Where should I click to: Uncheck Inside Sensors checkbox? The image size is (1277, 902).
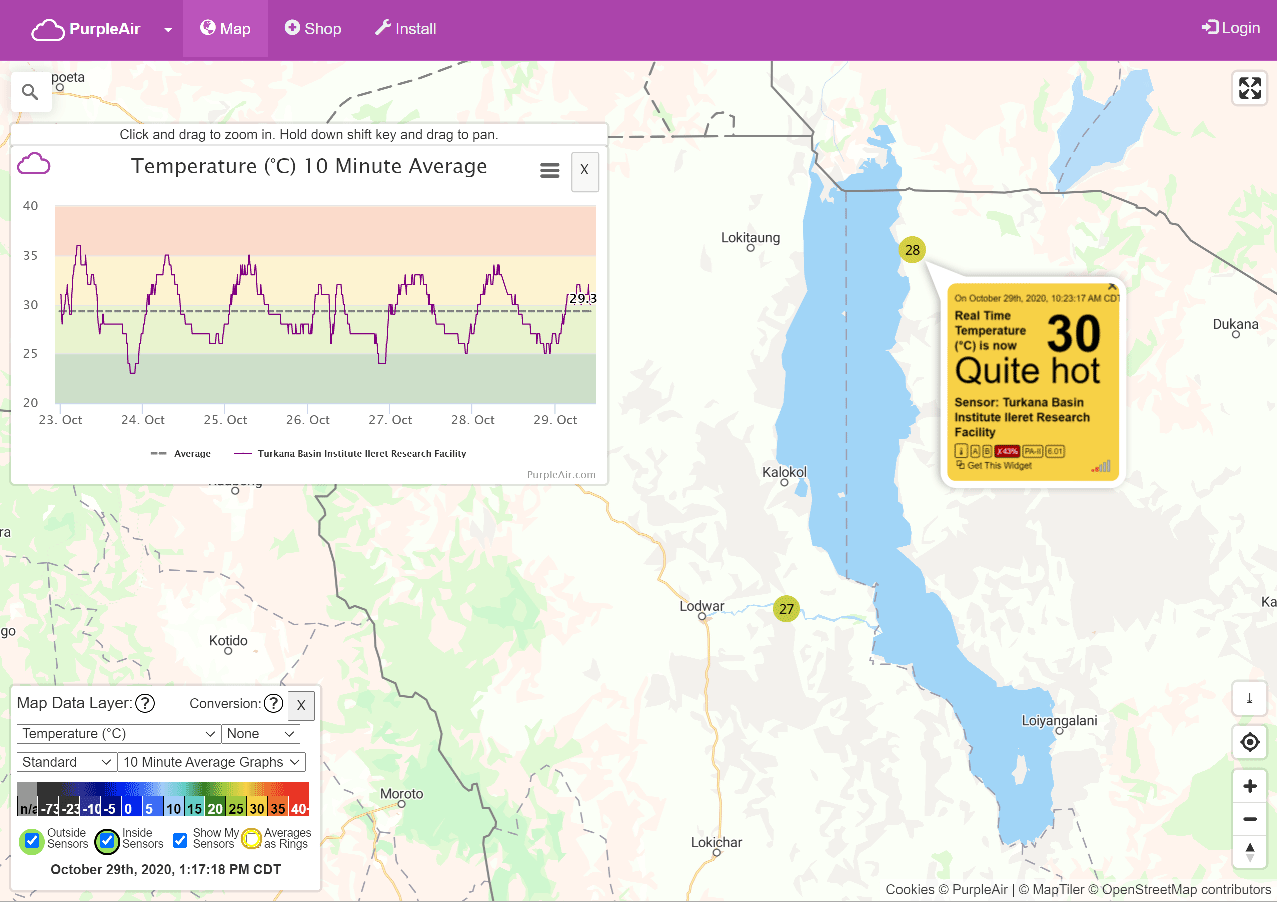[107, 840]
